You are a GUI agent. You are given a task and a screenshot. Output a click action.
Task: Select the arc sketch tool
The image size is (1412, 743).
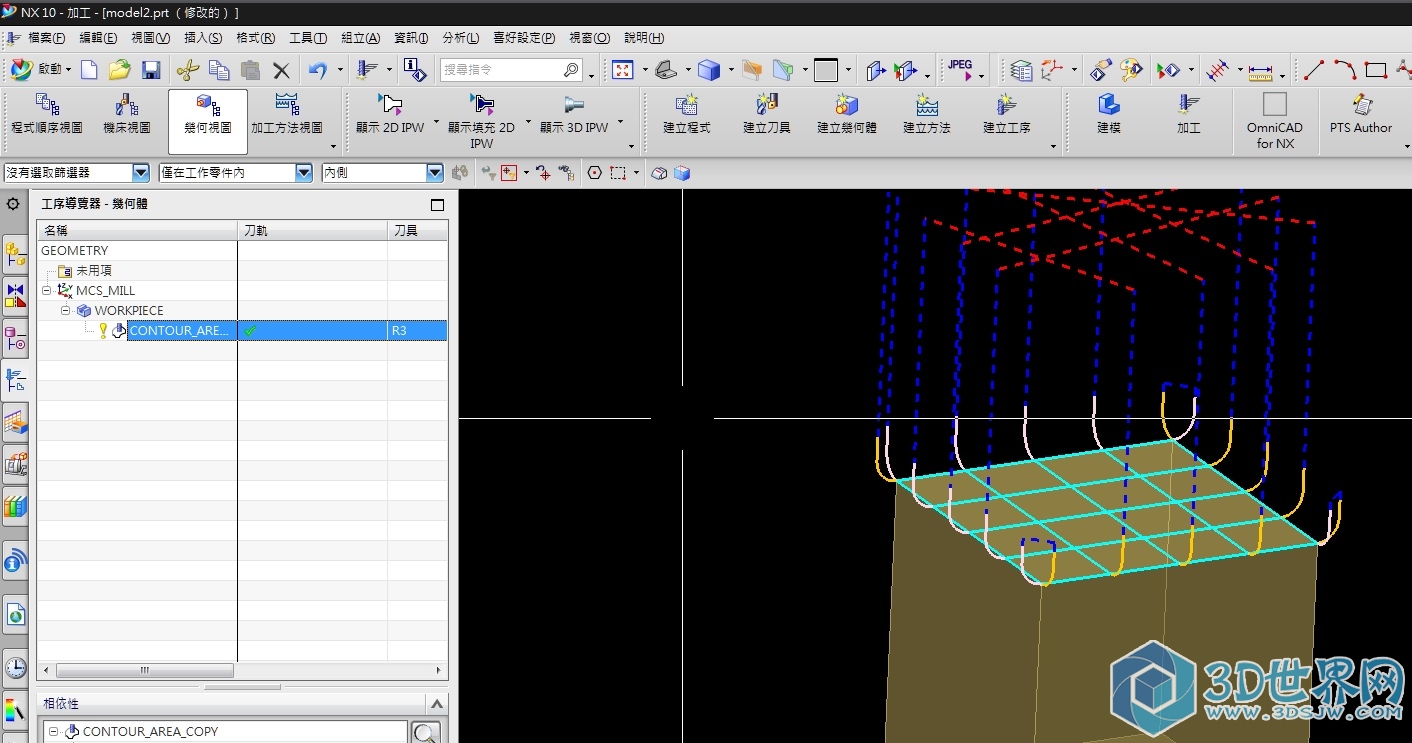point(1345,70)
